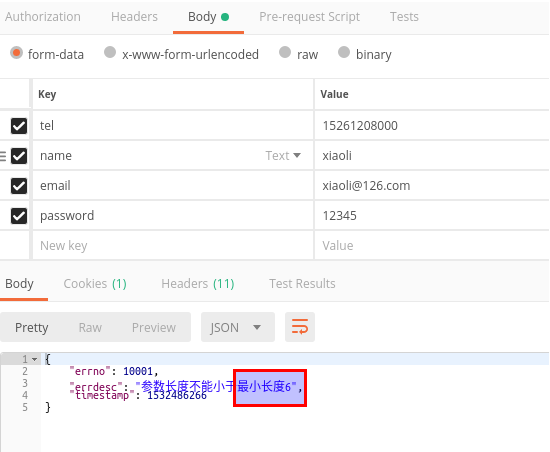This screenshot has height=452, width=550.
Task: Click the "errno" key in response
Action: tap(90, 371)
